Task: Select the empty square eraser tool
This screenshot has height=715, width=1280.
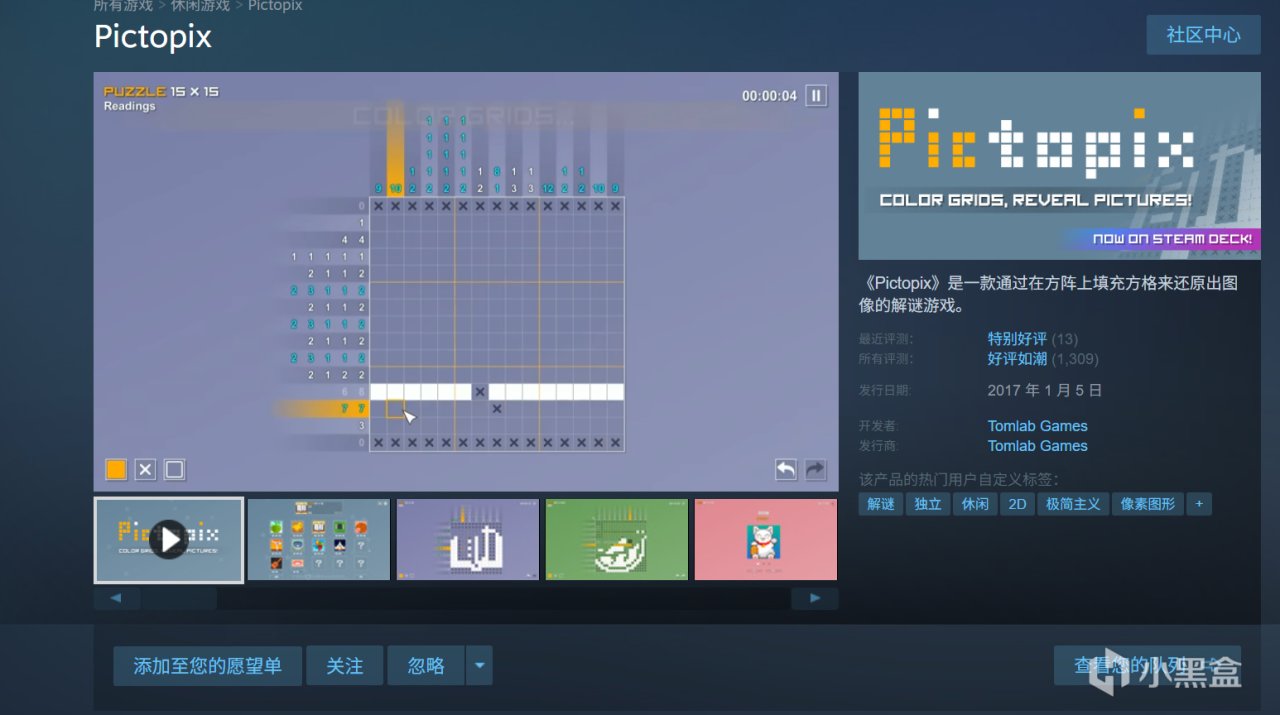Action: [174, 469]
